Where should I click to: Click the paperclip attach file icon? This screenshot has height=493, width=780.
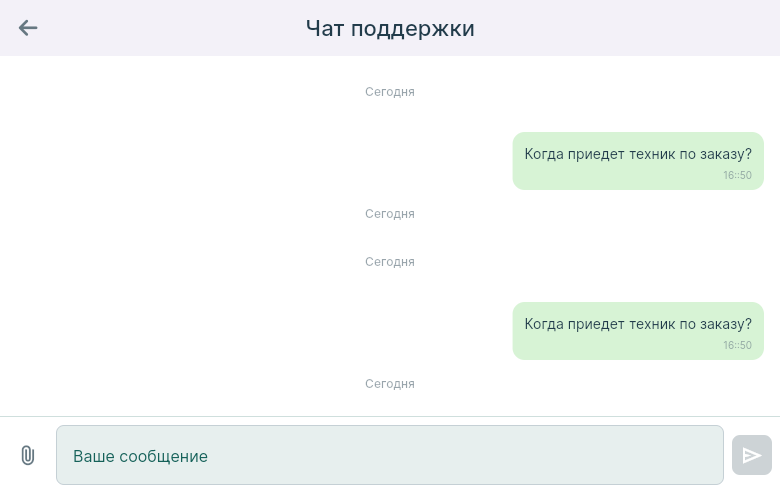28,455
